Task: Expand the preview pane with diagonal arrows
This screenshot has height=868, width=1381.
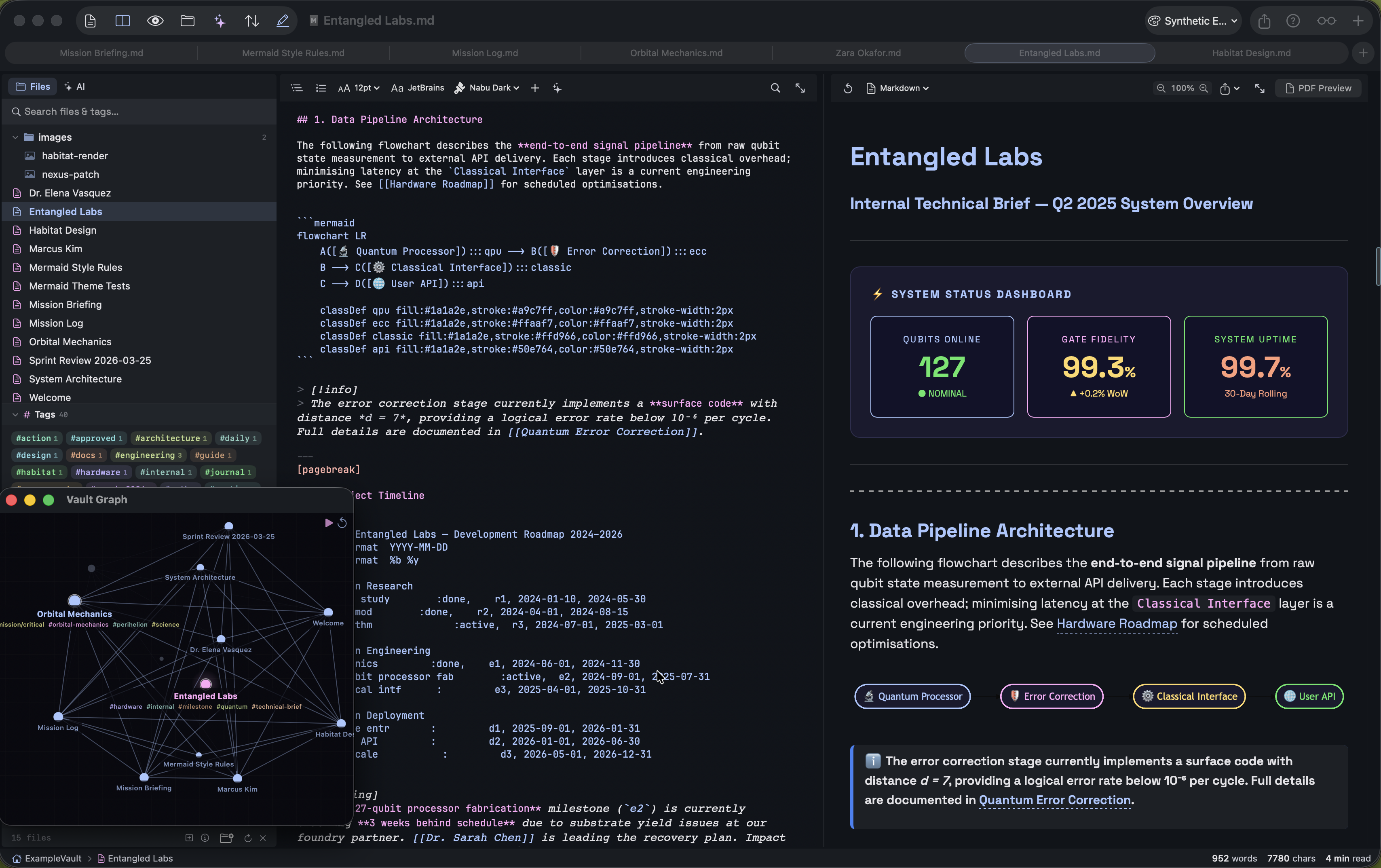Action: tap(1259, 88)
